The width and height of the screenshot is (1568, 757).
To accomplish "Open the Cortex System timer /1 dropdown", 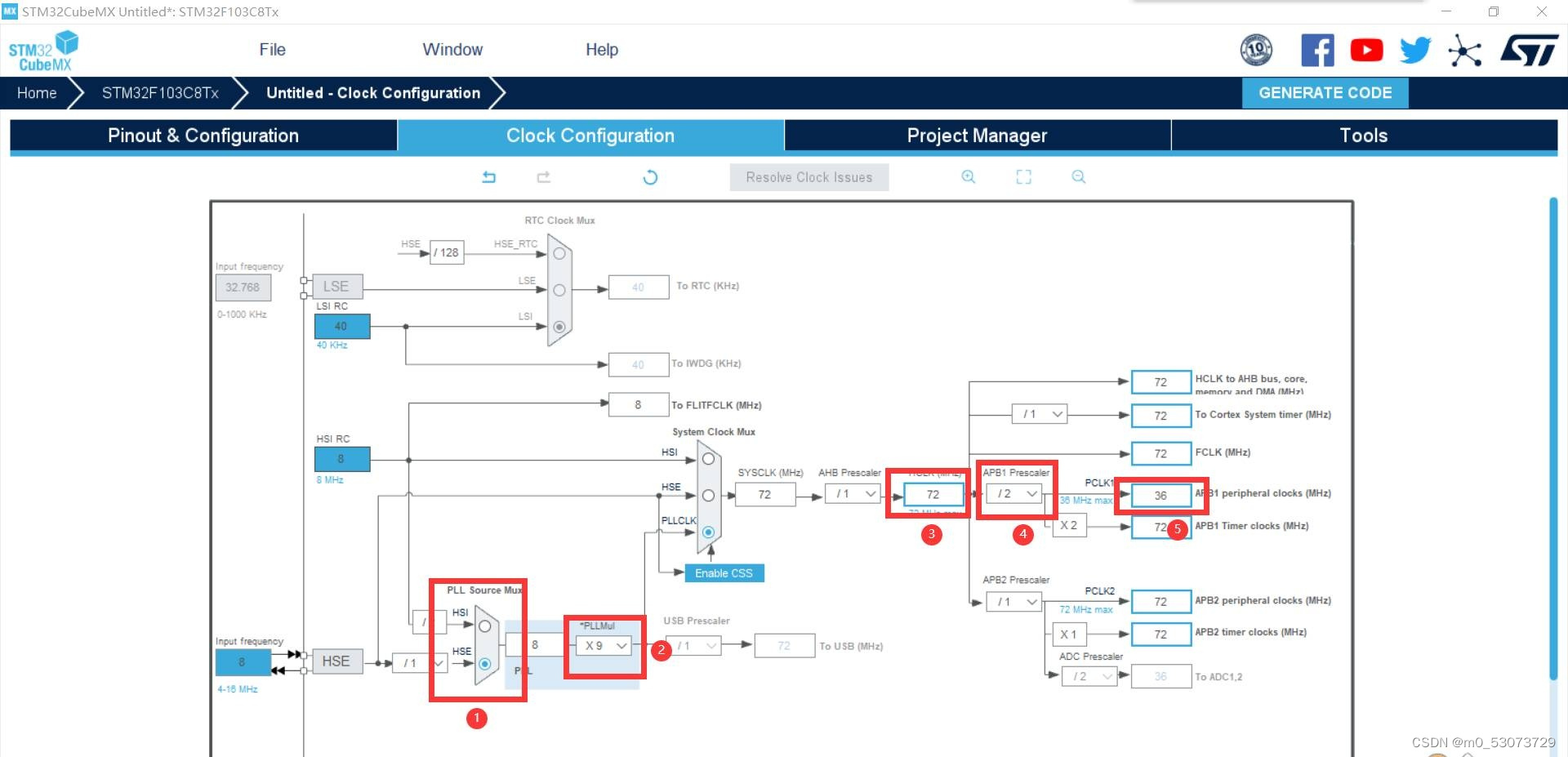I will [x=1040, y=415].
